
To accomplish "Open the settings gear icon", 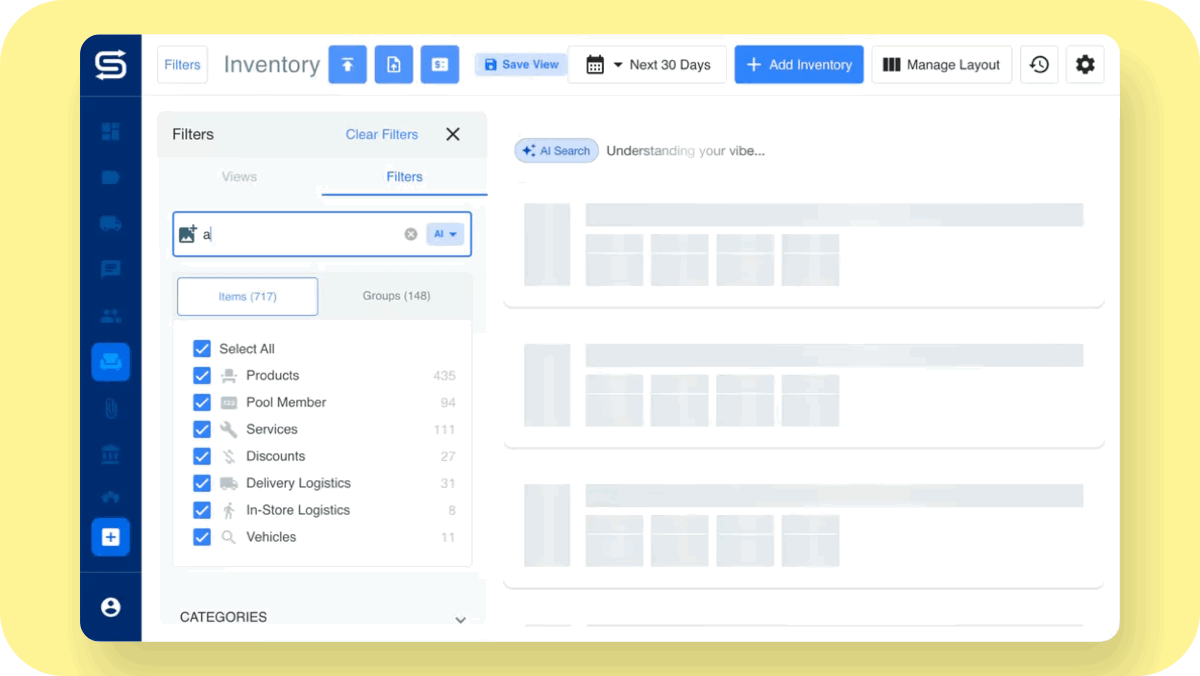I will pyautogui.click(x=1085, y=65).
